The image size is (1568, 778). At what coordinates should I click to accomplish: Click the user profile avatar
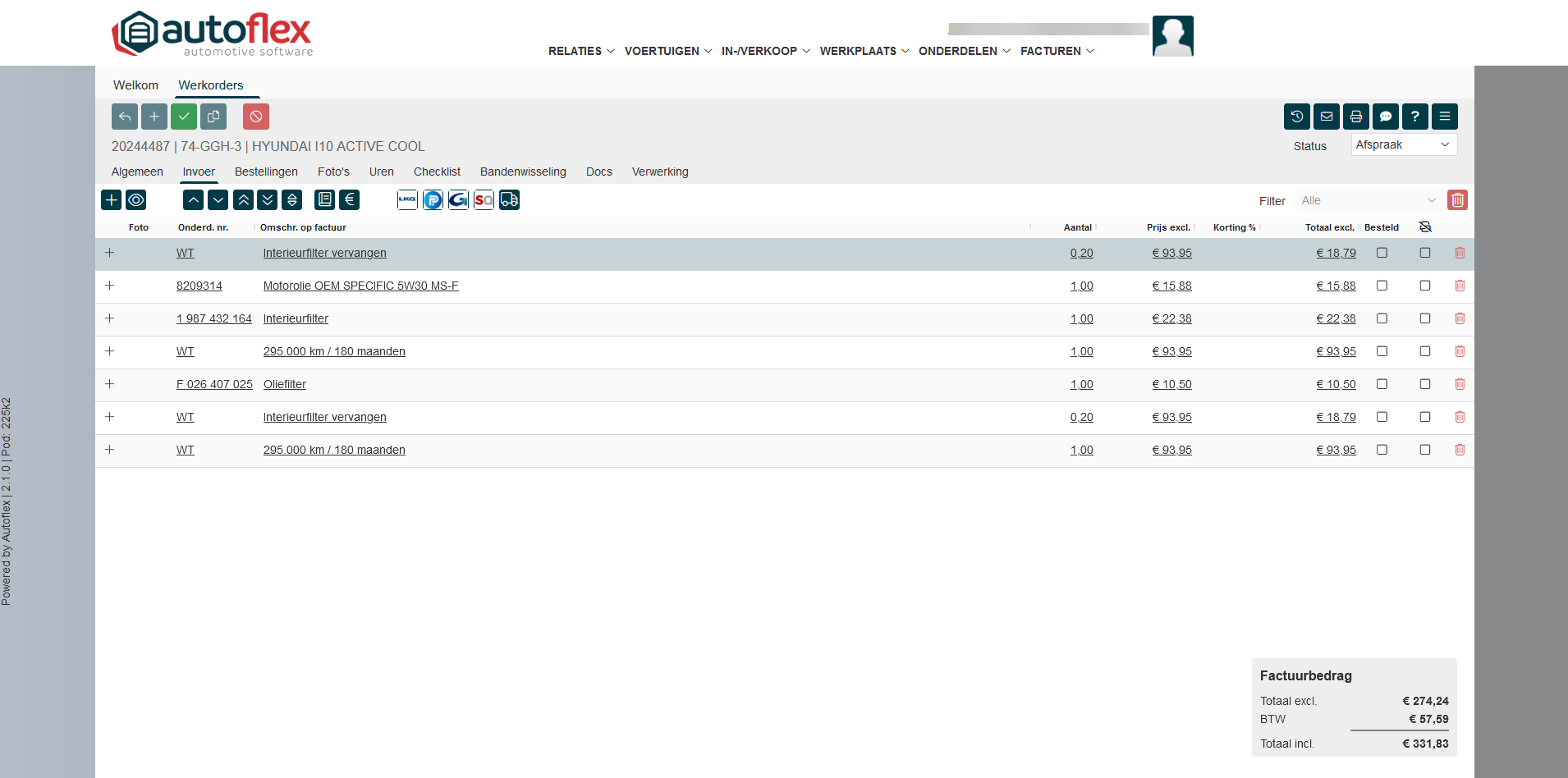1172,36
